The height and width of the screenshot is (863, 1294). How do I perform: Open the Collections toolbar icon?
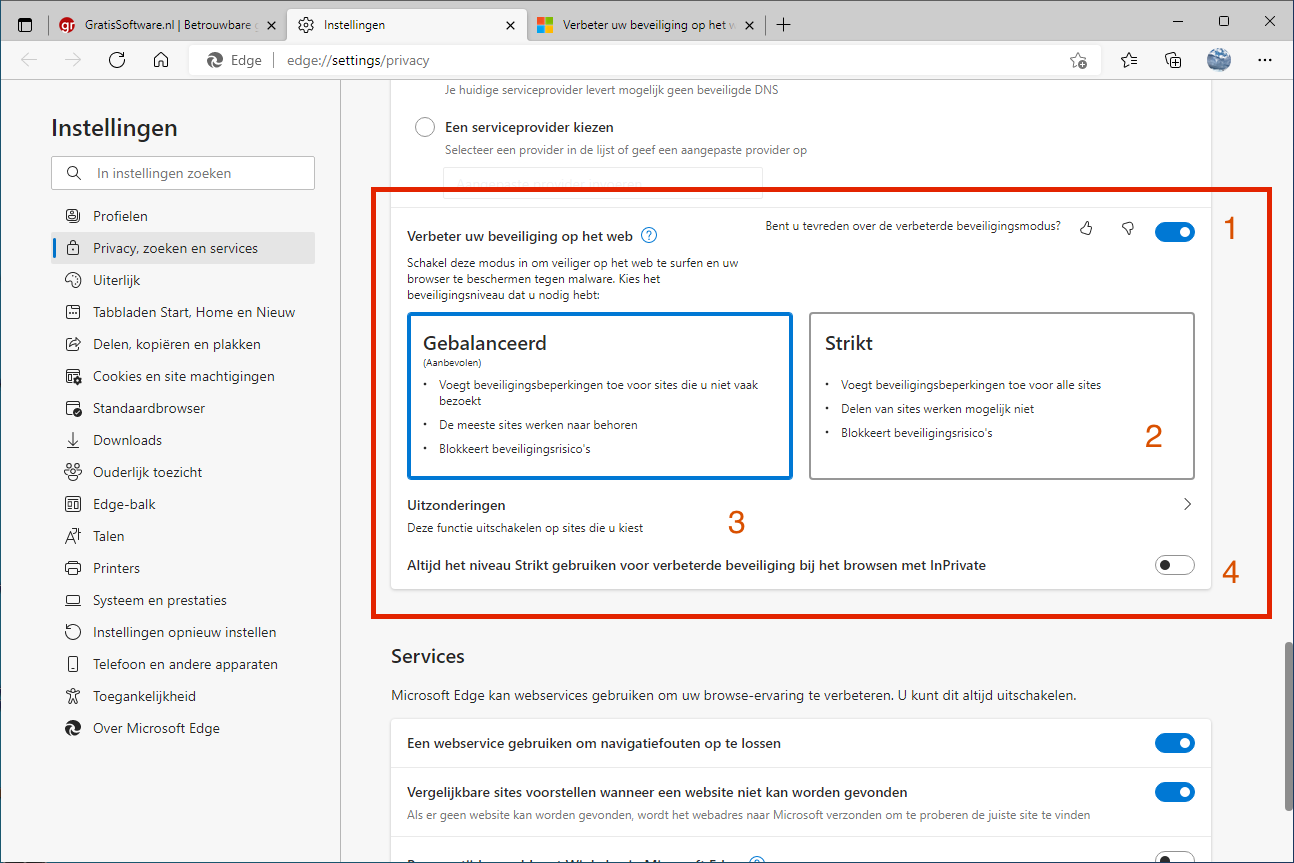point(1173,60)
